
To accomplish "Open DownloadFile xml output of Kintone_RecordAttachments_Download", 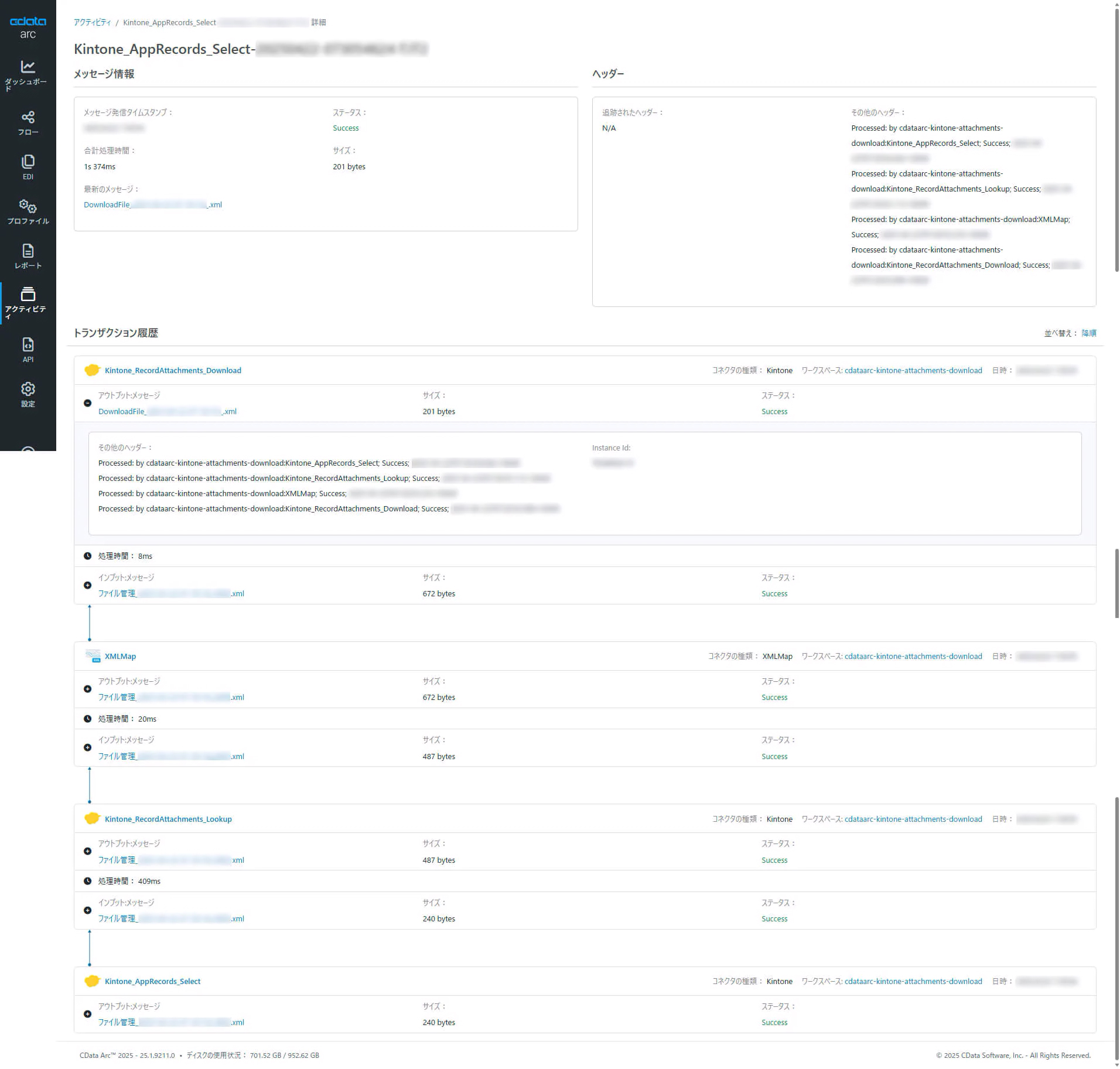I will (168, 411).
